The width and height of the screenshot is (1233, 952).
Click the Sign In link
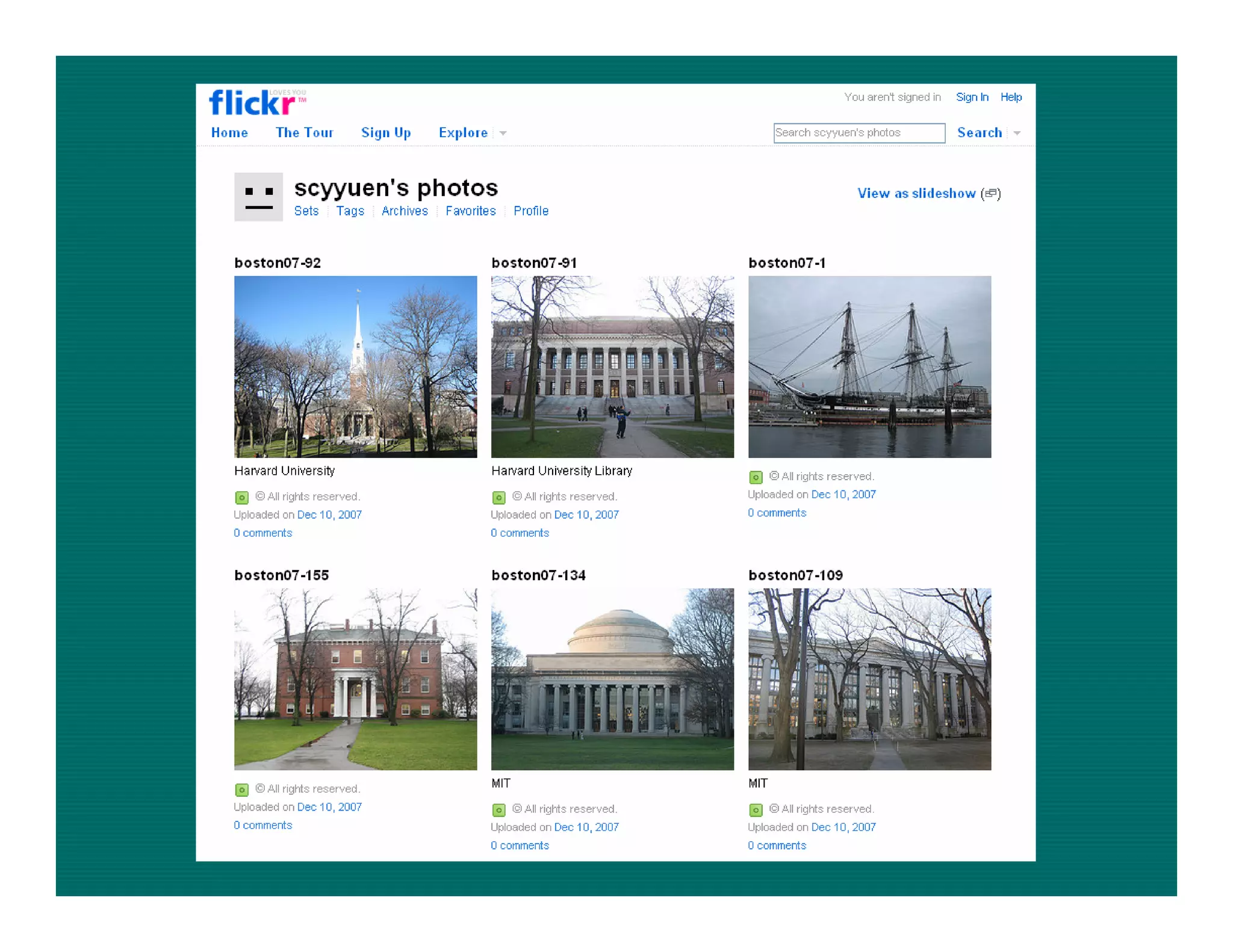972,97
